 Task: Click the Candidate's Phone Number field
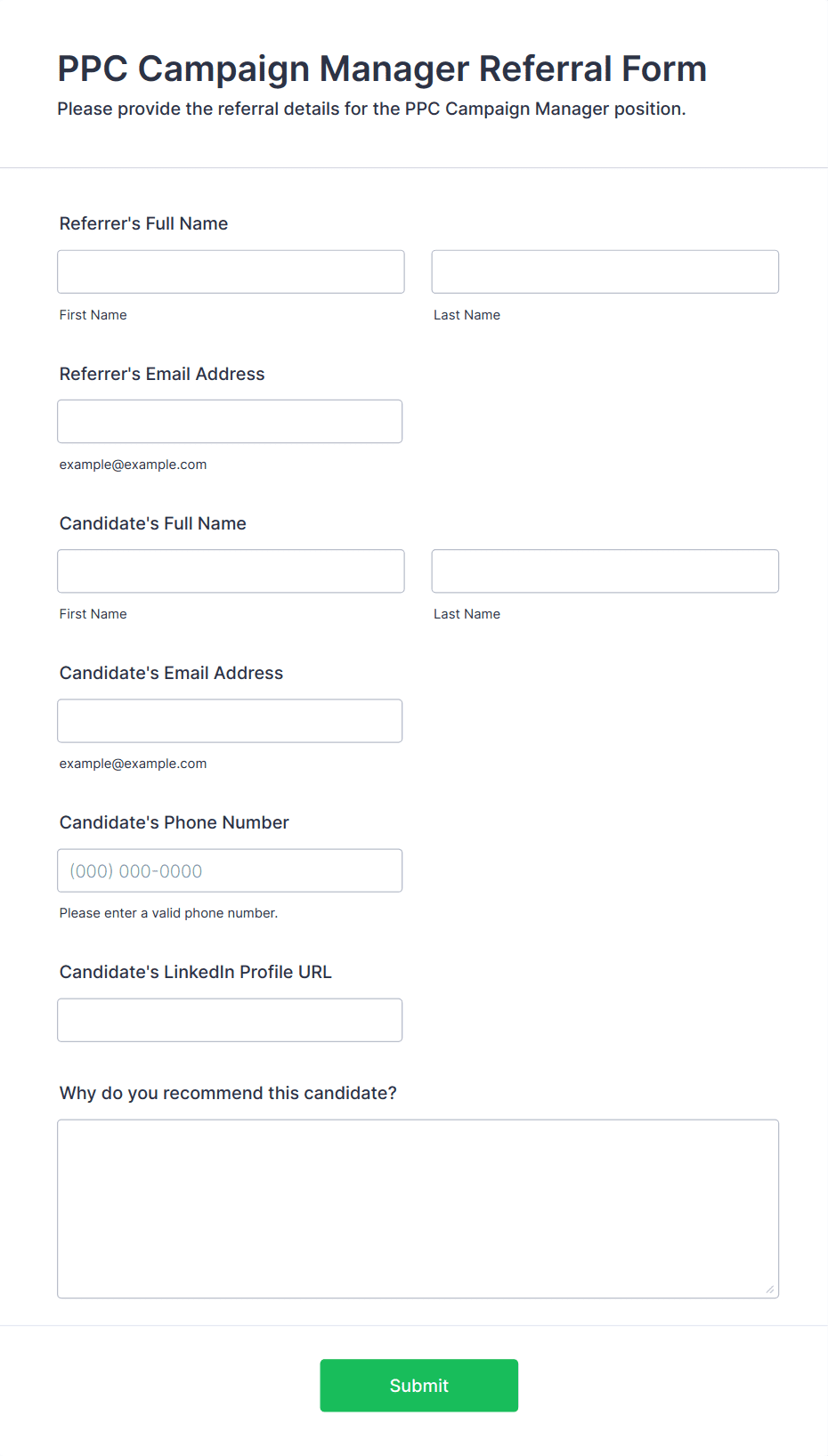click(x=230, y=870)
